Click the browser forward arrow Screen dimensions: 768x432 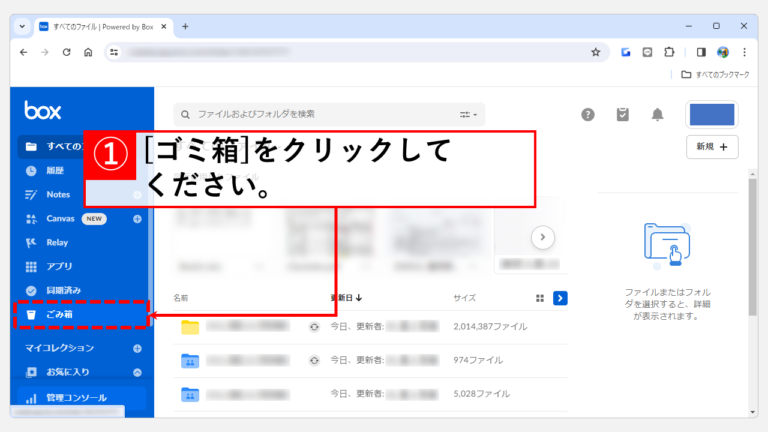pyautogui.click(x=45, y=52)
